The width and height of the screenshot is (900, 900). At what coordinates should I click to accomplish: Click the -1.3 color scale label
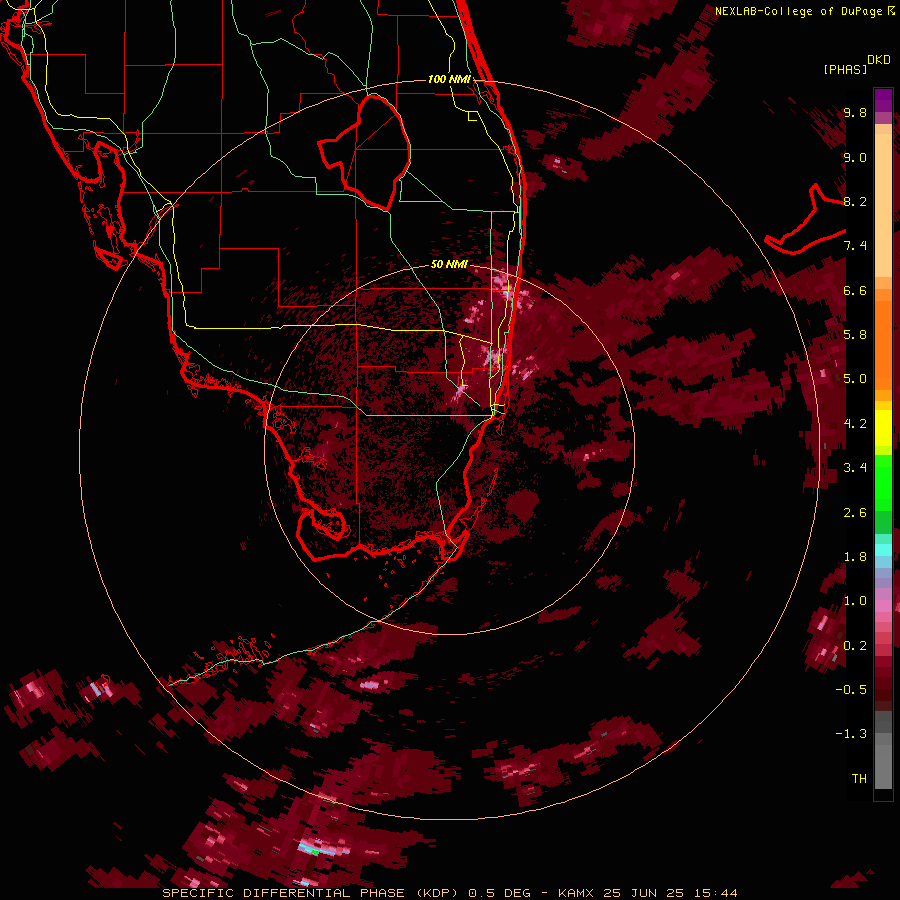tap(851, 734)
